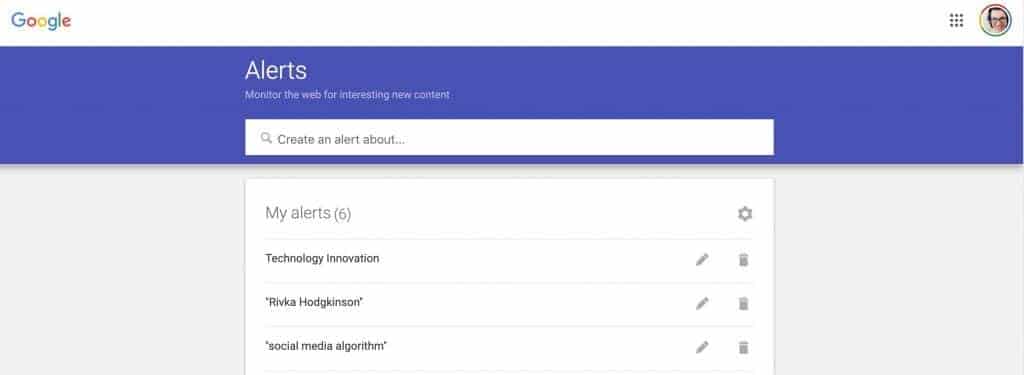Image resolution: width=1024 pixels, height=375 pixels.
Task: Click the Google logo
Action: [41, 21]
